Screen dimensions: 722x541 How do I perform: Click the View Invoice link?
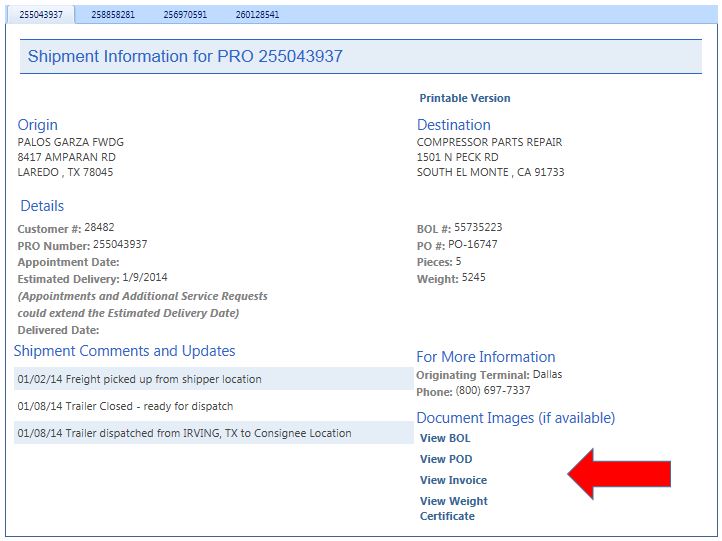[x=453, y=480]
